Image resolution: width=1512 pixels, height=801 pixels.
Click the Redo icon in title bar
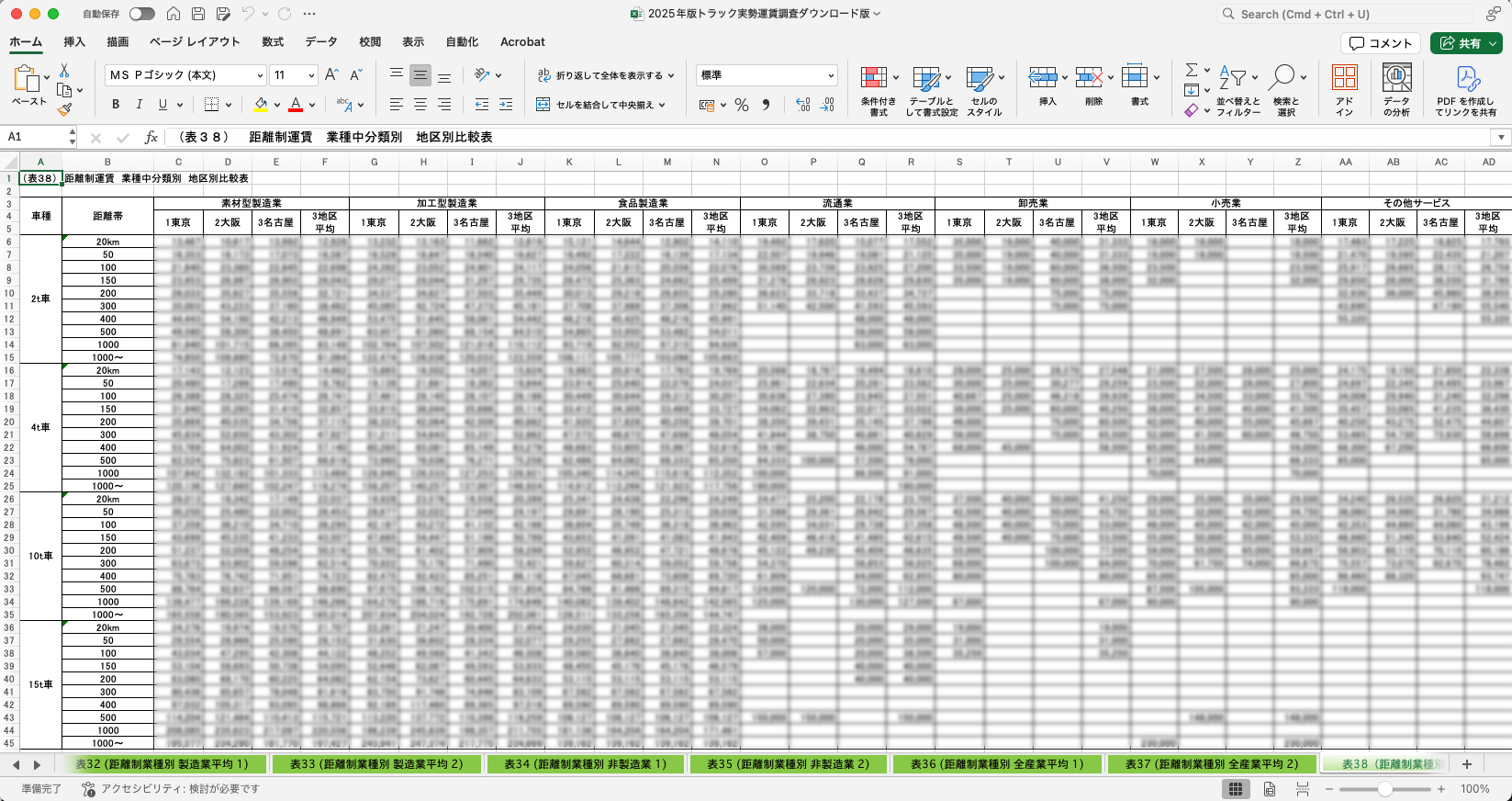click(285, 14)
